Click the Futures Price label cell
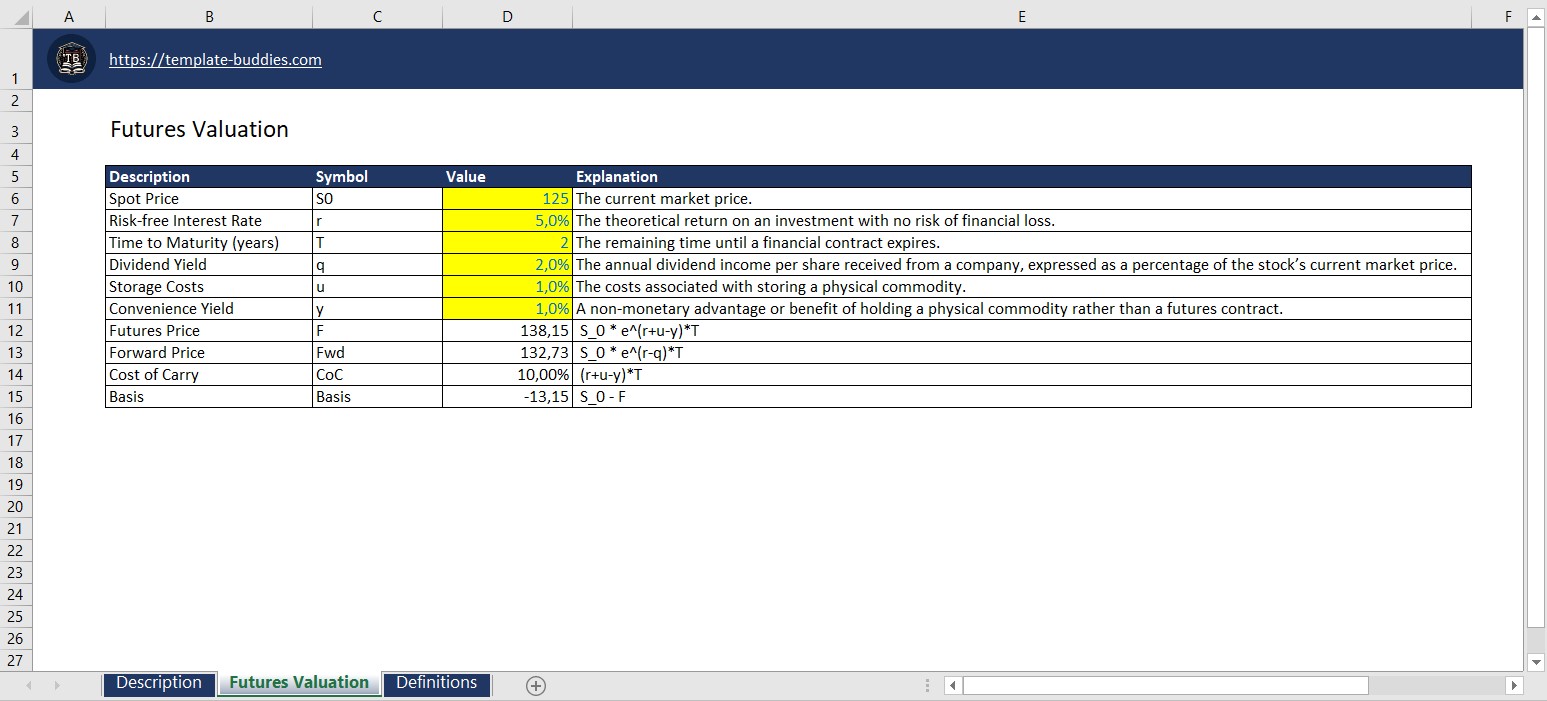1547x701 pixels. click(209, 331)
